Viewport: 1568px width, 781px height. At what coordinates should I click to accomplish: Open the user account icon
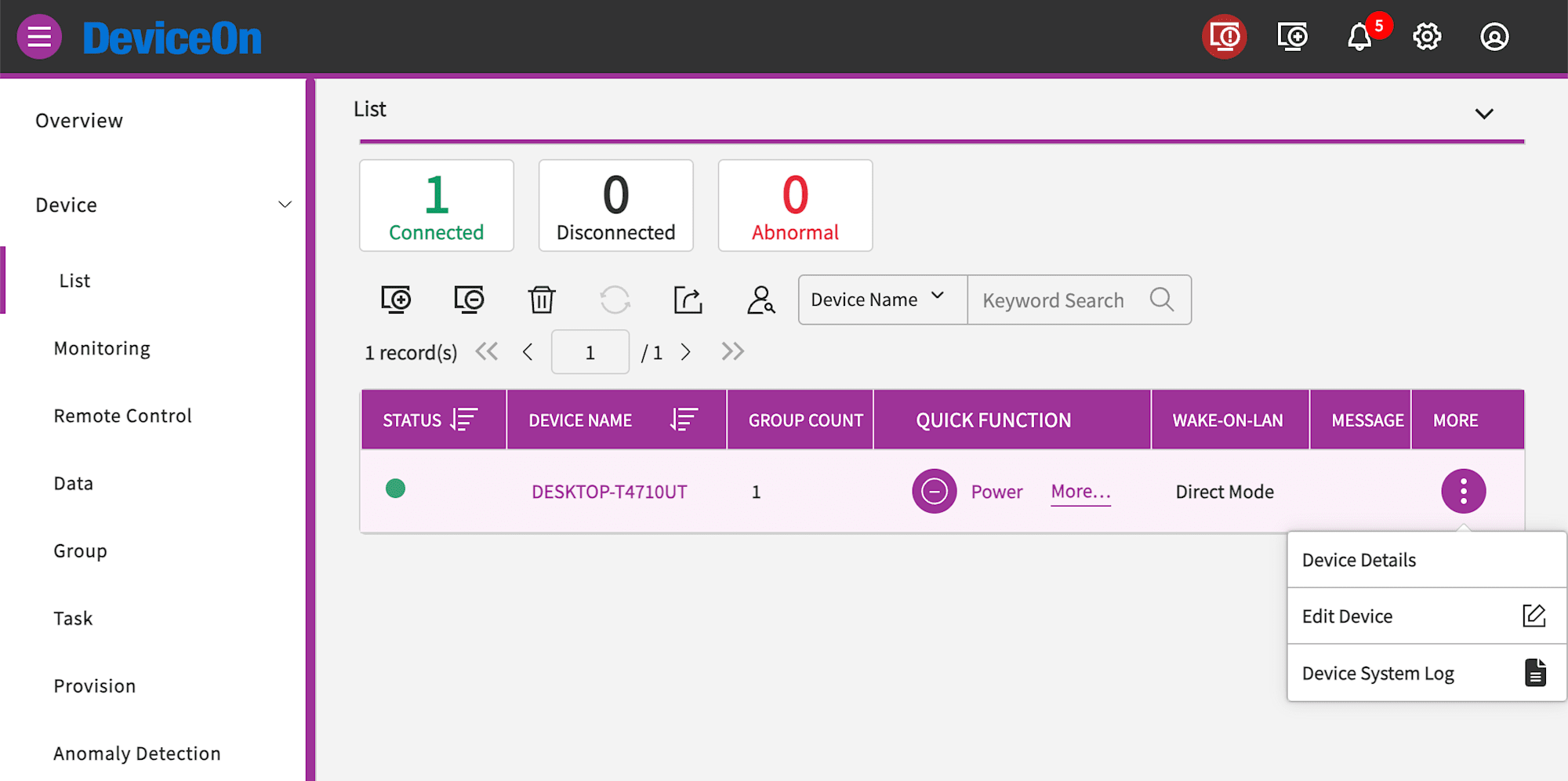pyautogui.click(x=1494, y=37)
